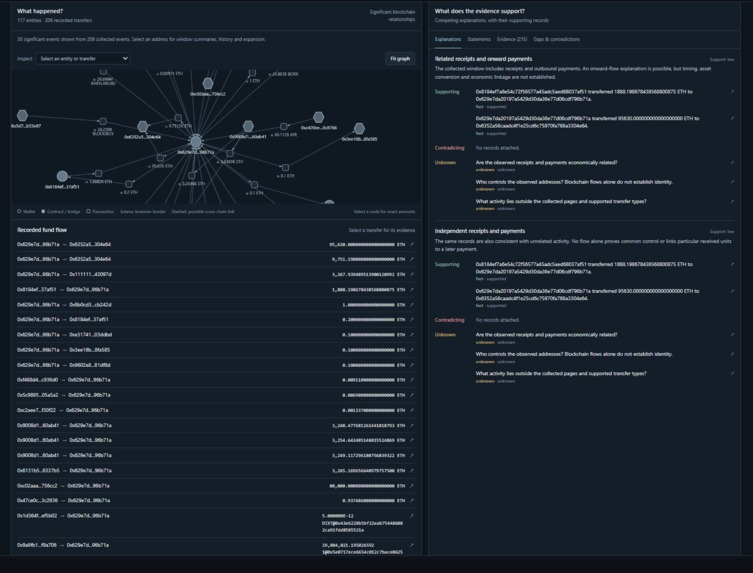Select the 0x47ce0c..3c2936 transfer row
The height and width of the screenshot is (573, 753).
click(216, 500)
